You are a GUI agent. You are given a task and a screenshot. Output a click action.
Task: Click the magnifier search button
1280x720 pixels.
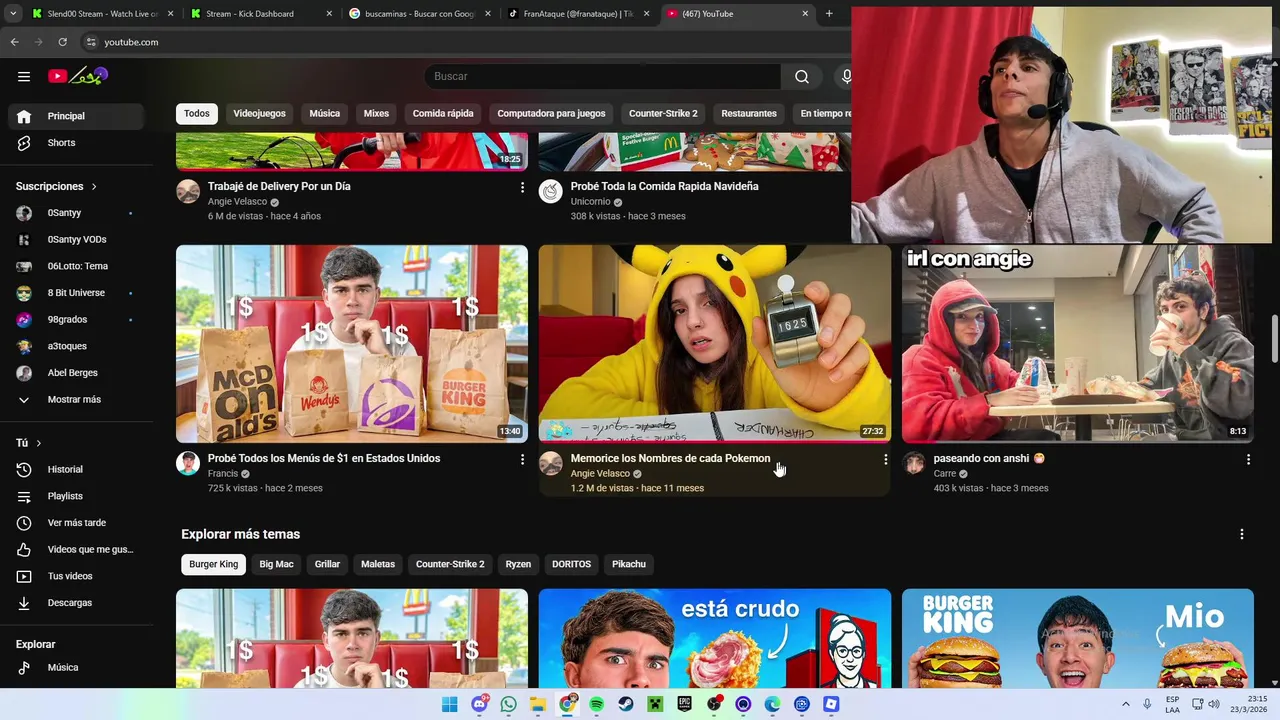coord(802,76)
